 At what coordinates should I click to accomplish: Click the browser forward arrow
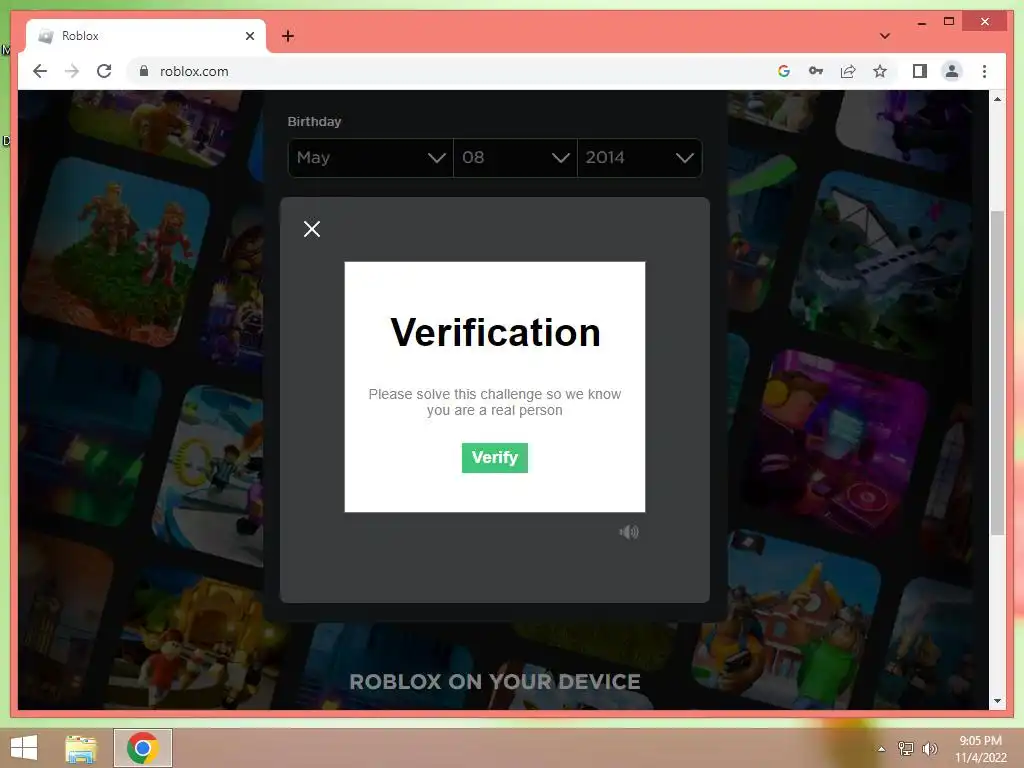pos(72,71)
